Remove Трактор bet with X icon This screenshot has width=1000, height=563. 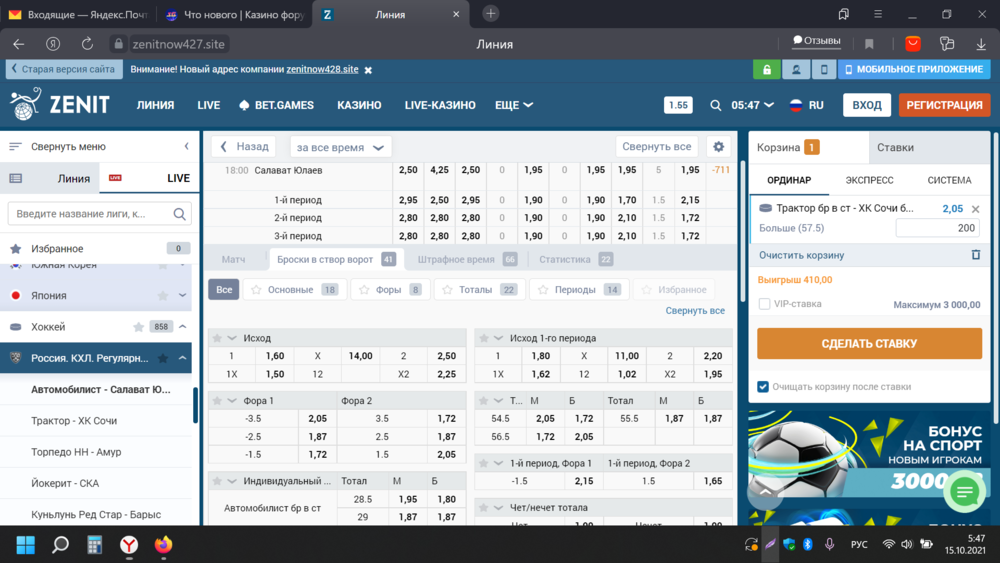coord(975,209)
